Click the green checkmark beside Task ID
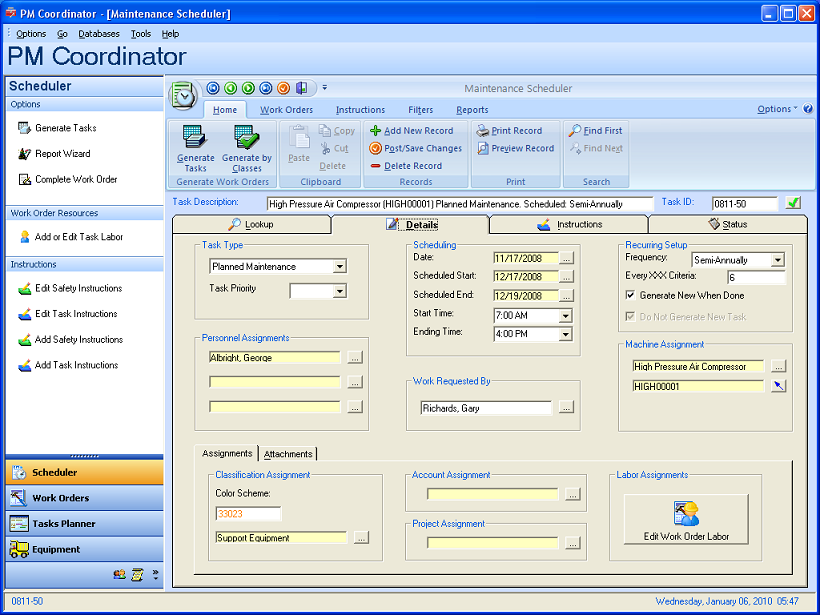 793,203
